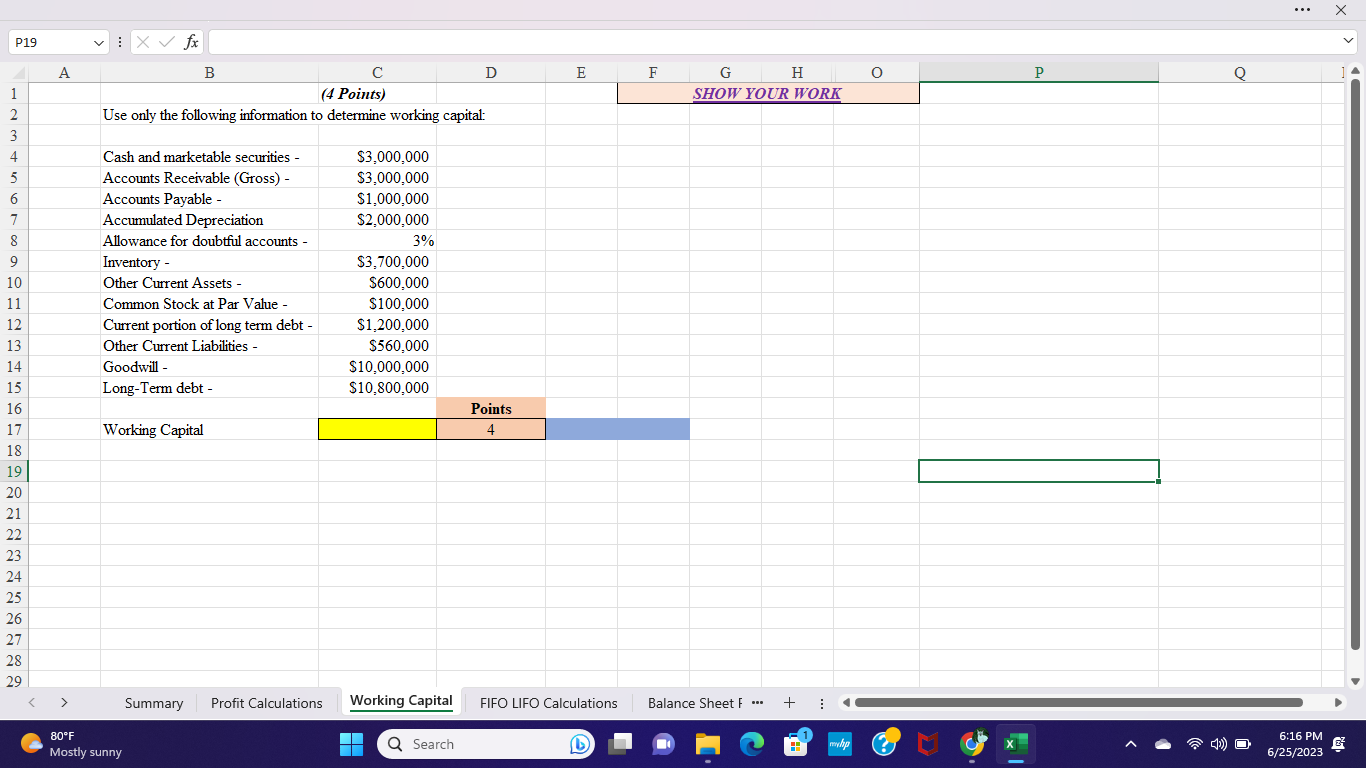The width and height of the screenshot is (1366, 768).
Task: Select the yellow Working Capital answer cell
Action: (377, 429)
